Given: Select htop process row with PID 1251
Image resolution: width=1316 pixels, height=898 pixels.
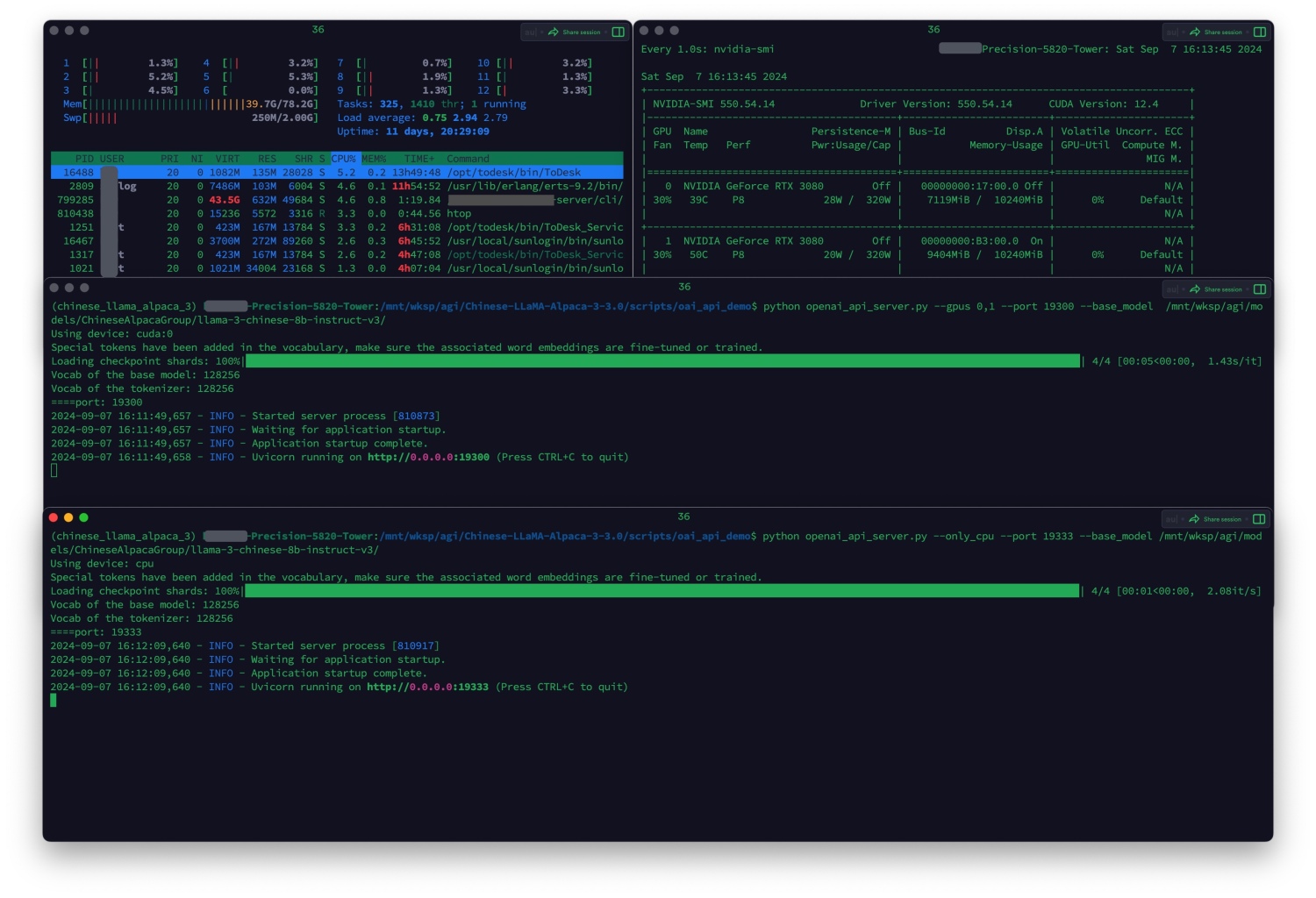Looking at the screenshot, I should [337, 227].
